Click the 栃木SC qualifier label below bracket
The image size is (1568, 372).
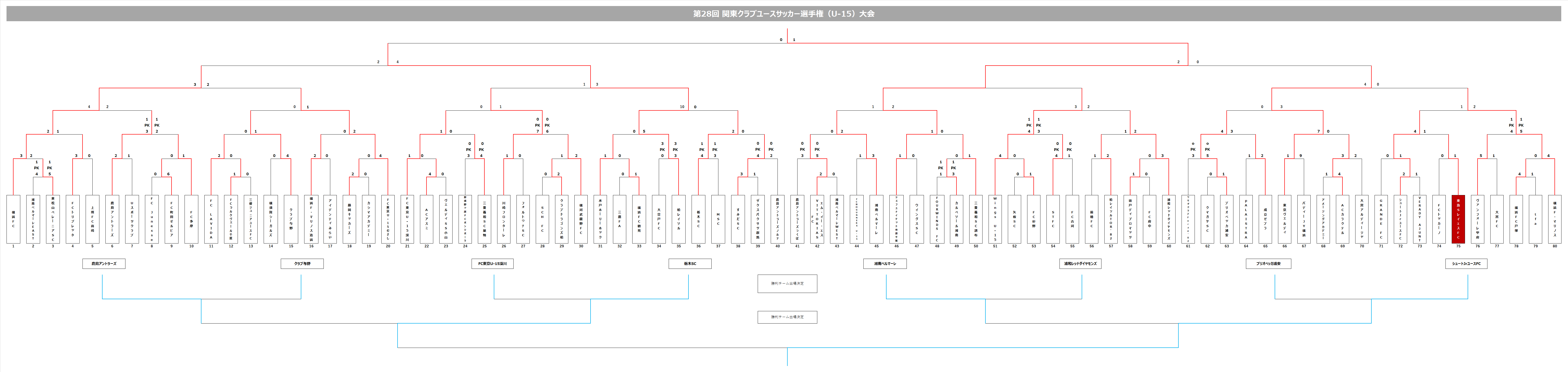click(x=690, y=264)
